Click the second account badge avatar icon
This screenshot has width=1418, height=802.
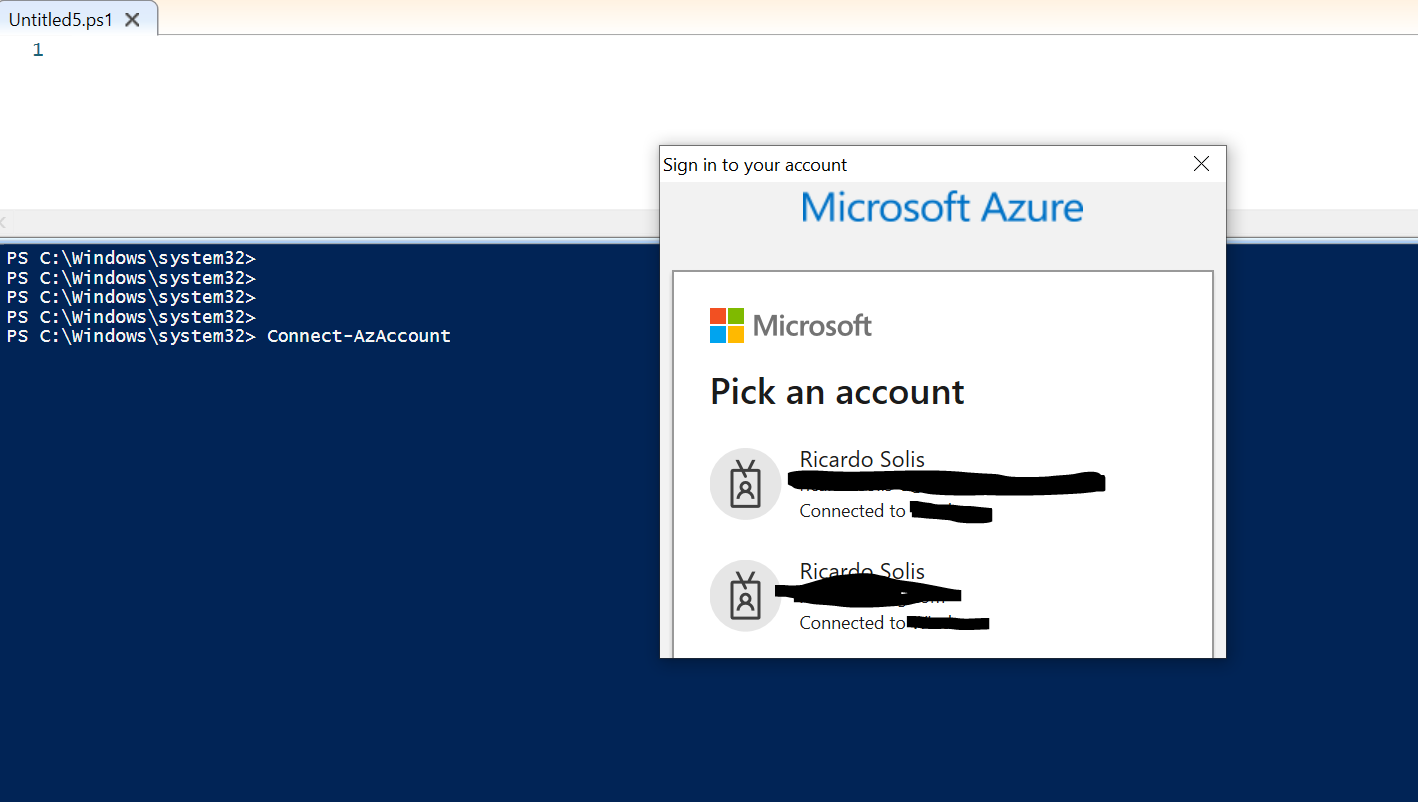pyautogui.click(x=745, y=596)
